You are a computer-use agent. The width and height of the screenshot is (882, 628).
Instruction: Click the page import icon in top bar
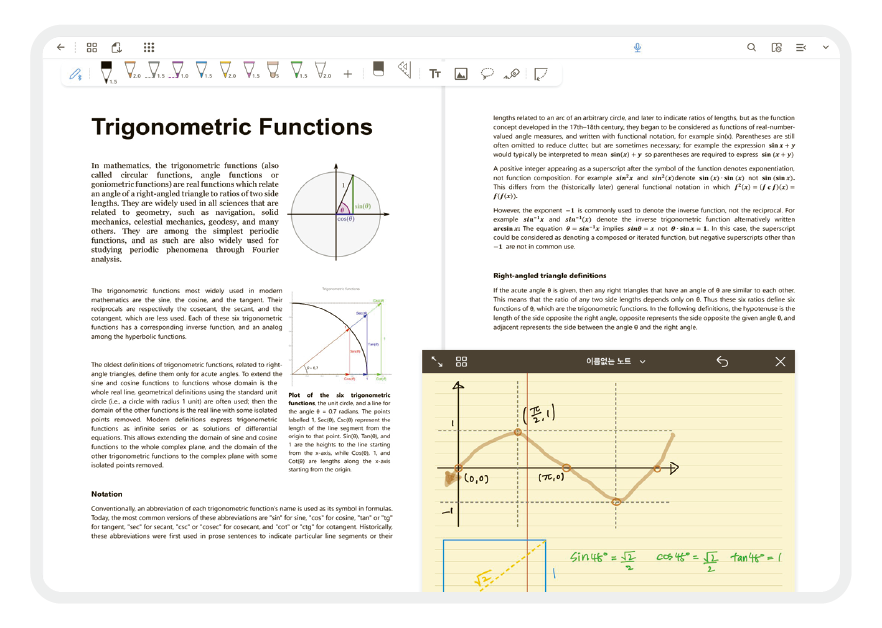[x=116, y=47]
